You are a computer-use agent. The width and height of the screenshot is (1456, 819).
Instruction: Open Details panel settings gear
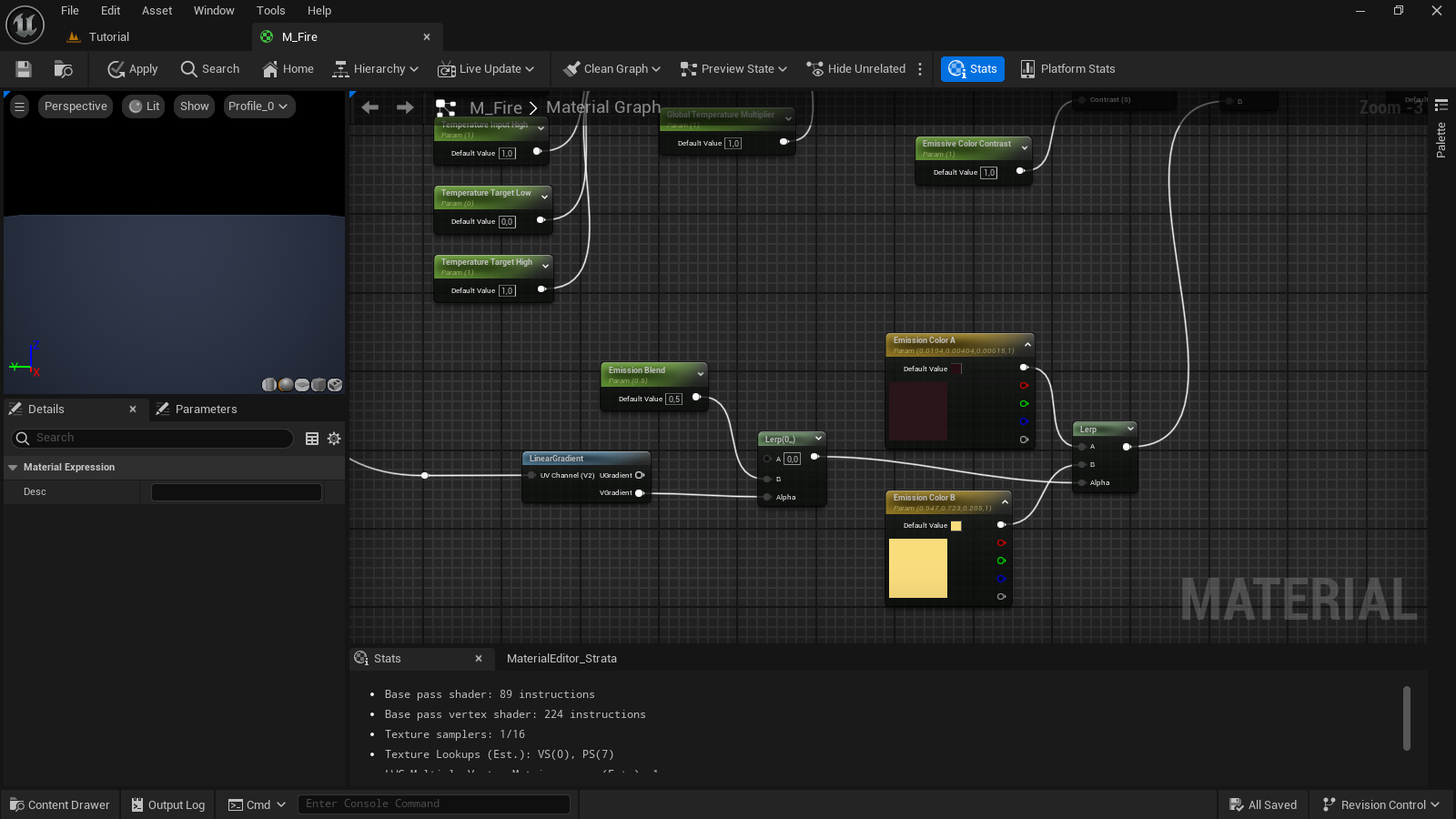click(x=334, y=439)
